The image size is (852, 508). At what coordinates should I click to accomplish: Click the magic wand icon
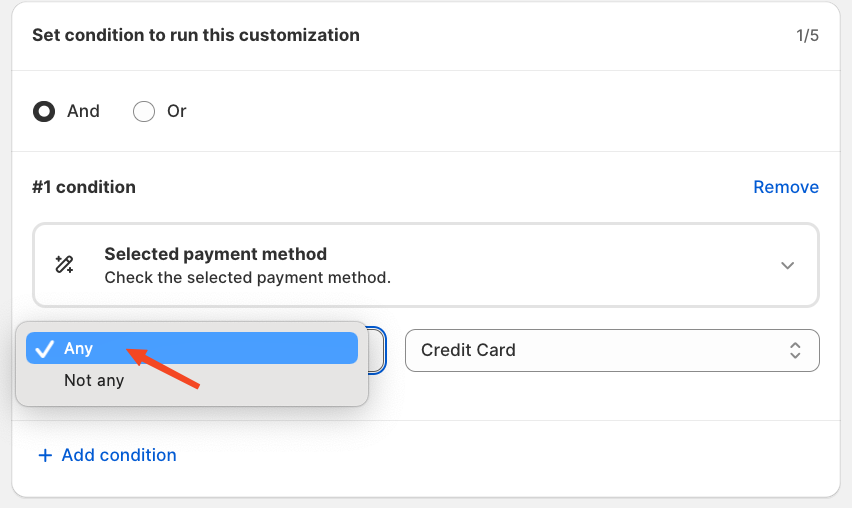click(65, 265)
